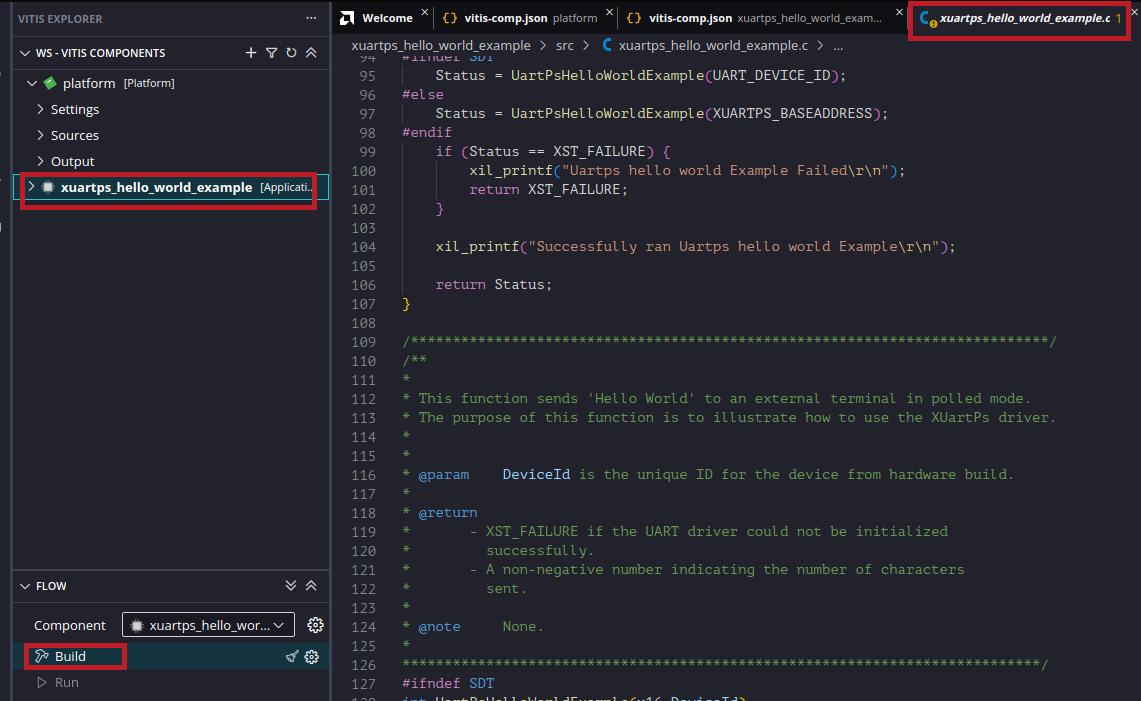Refresh the Vitis Components view

coord(291,53)
